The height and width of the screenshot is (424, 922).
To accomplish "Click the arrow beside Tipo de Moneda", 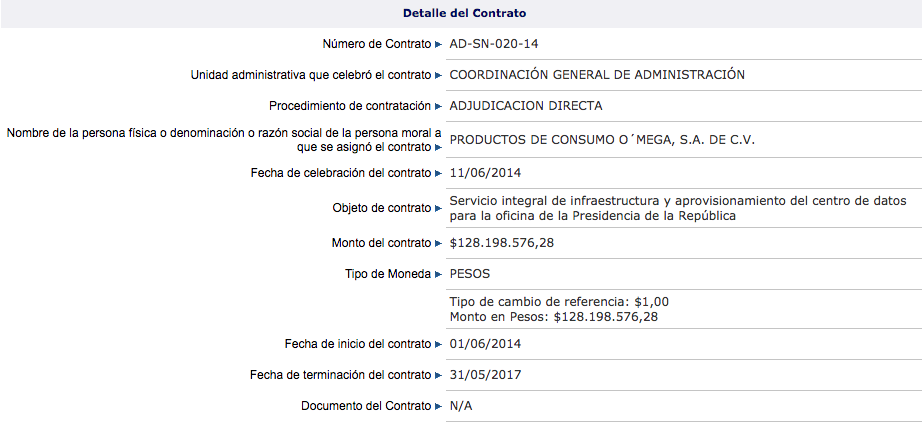I will (438, 274).
